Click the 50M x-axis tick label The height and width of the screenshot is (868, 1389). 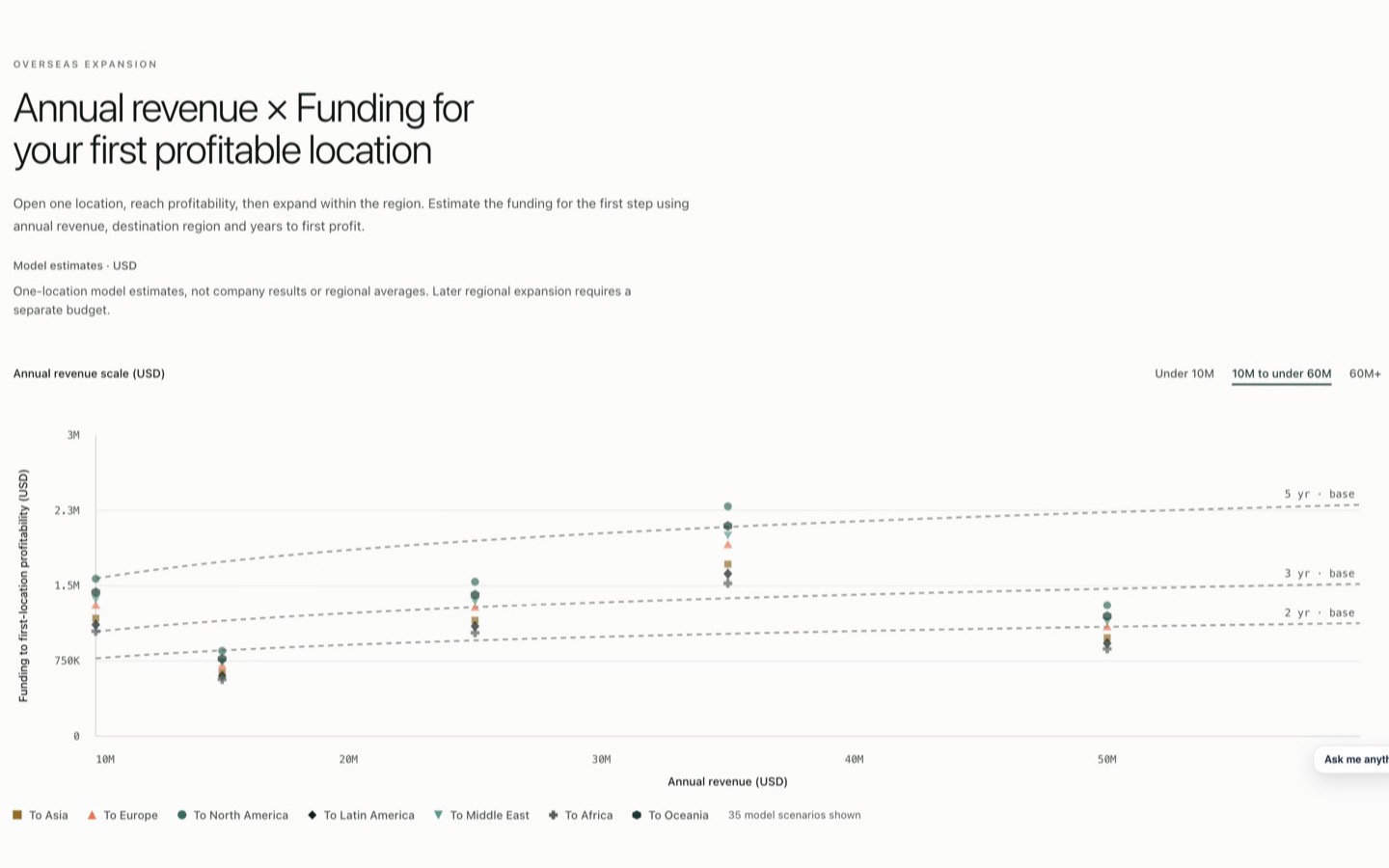pyautogui.click(x=1106, y=759)
